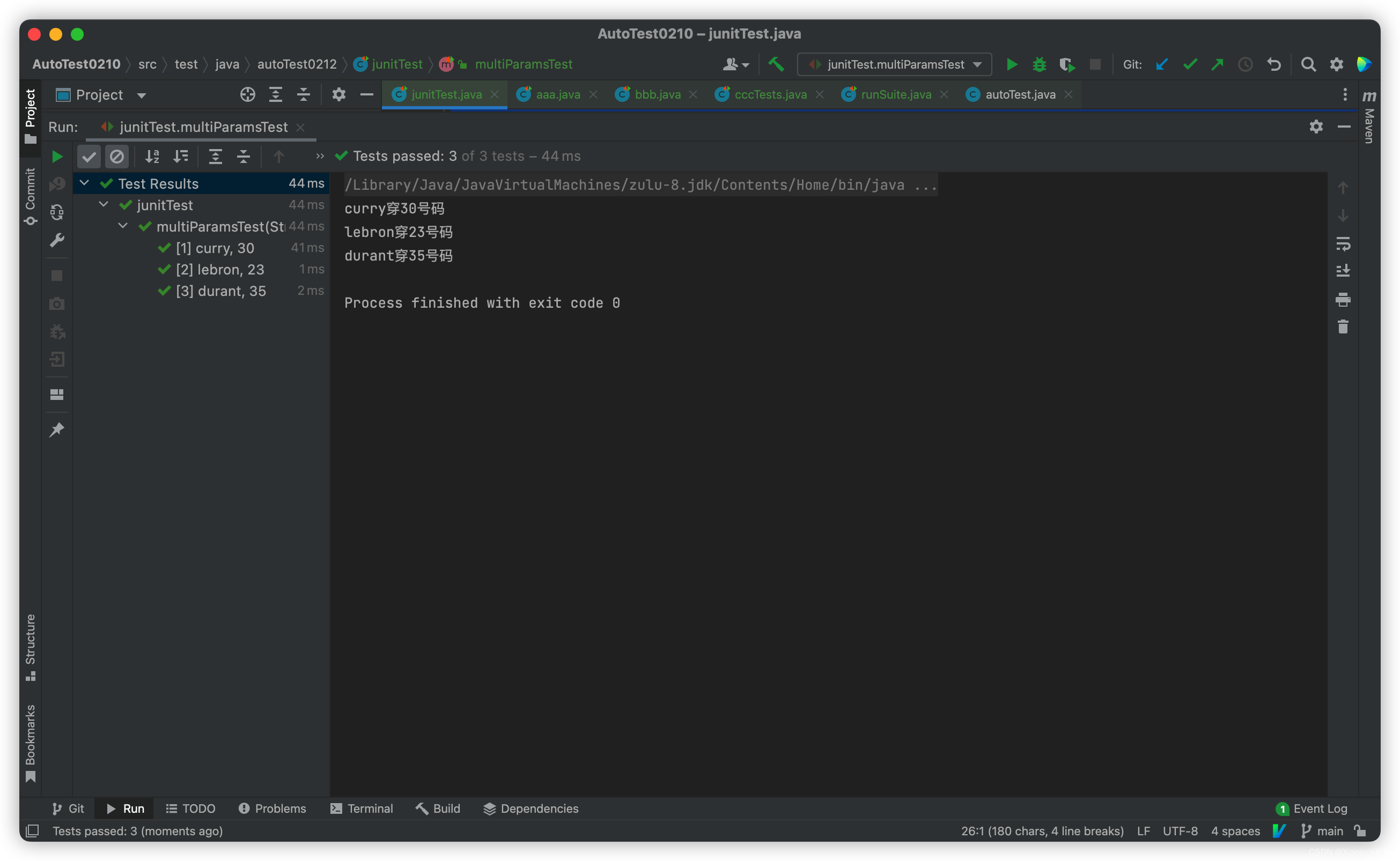
Task: Open the Dependencies tool window
Action: coord(531,808)
